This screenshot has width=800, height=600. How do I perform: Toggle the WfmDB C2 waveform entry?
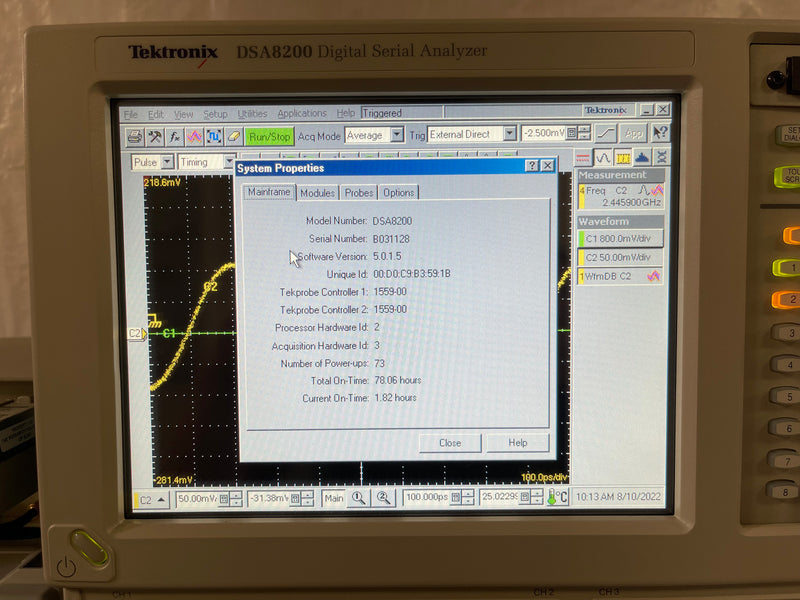click(x=620, y=276)
